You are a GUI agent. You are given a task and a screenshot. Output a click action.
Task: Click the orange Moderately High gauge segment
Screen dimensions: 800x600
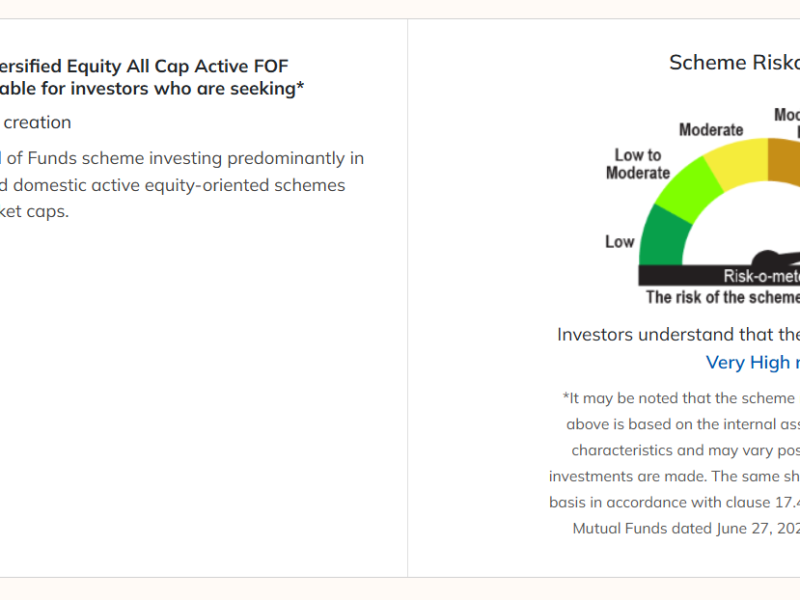click(x=784, y=160)
